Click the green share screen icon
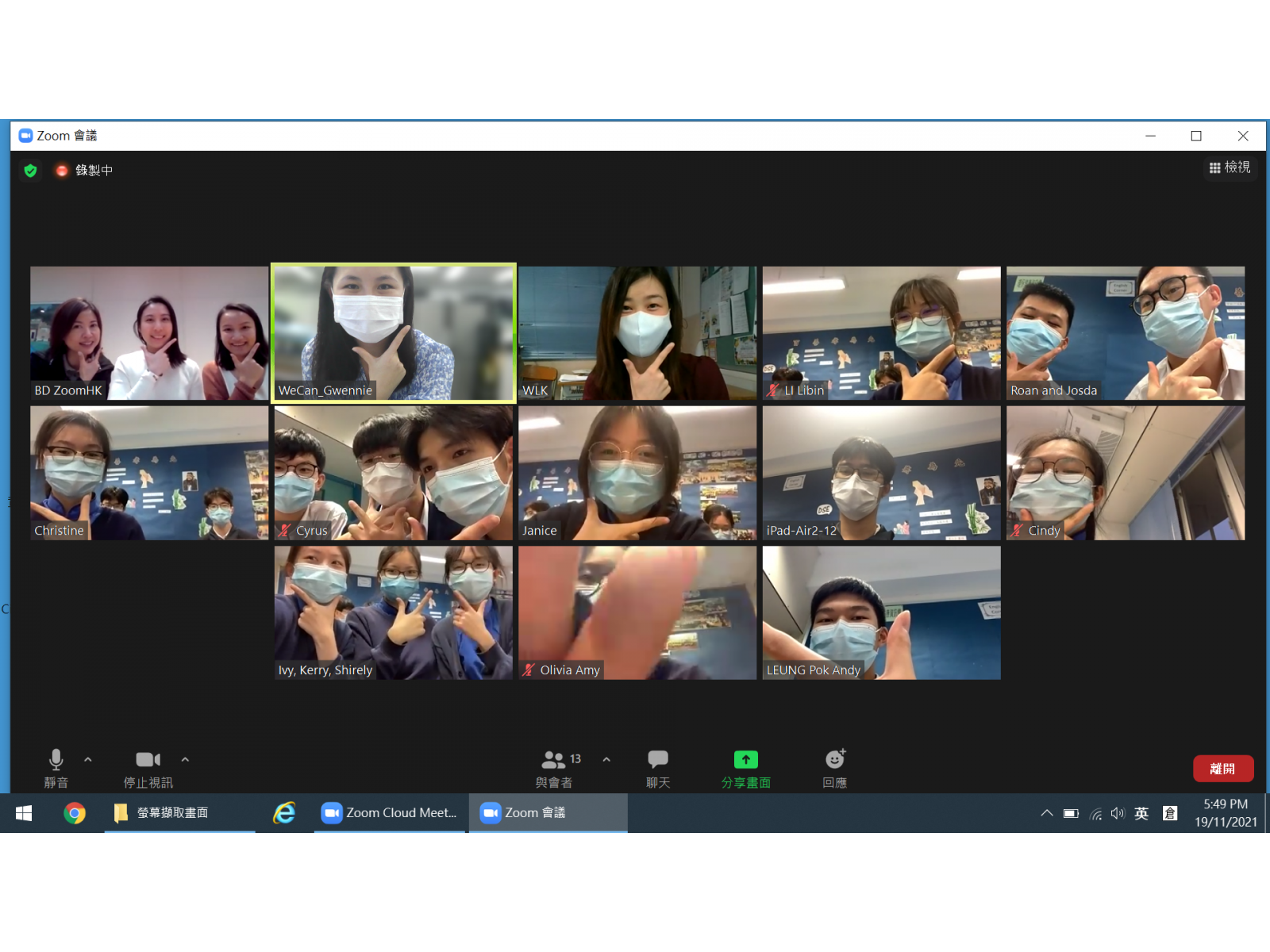This screenshot has width=1270, height=952. (745, 760)
